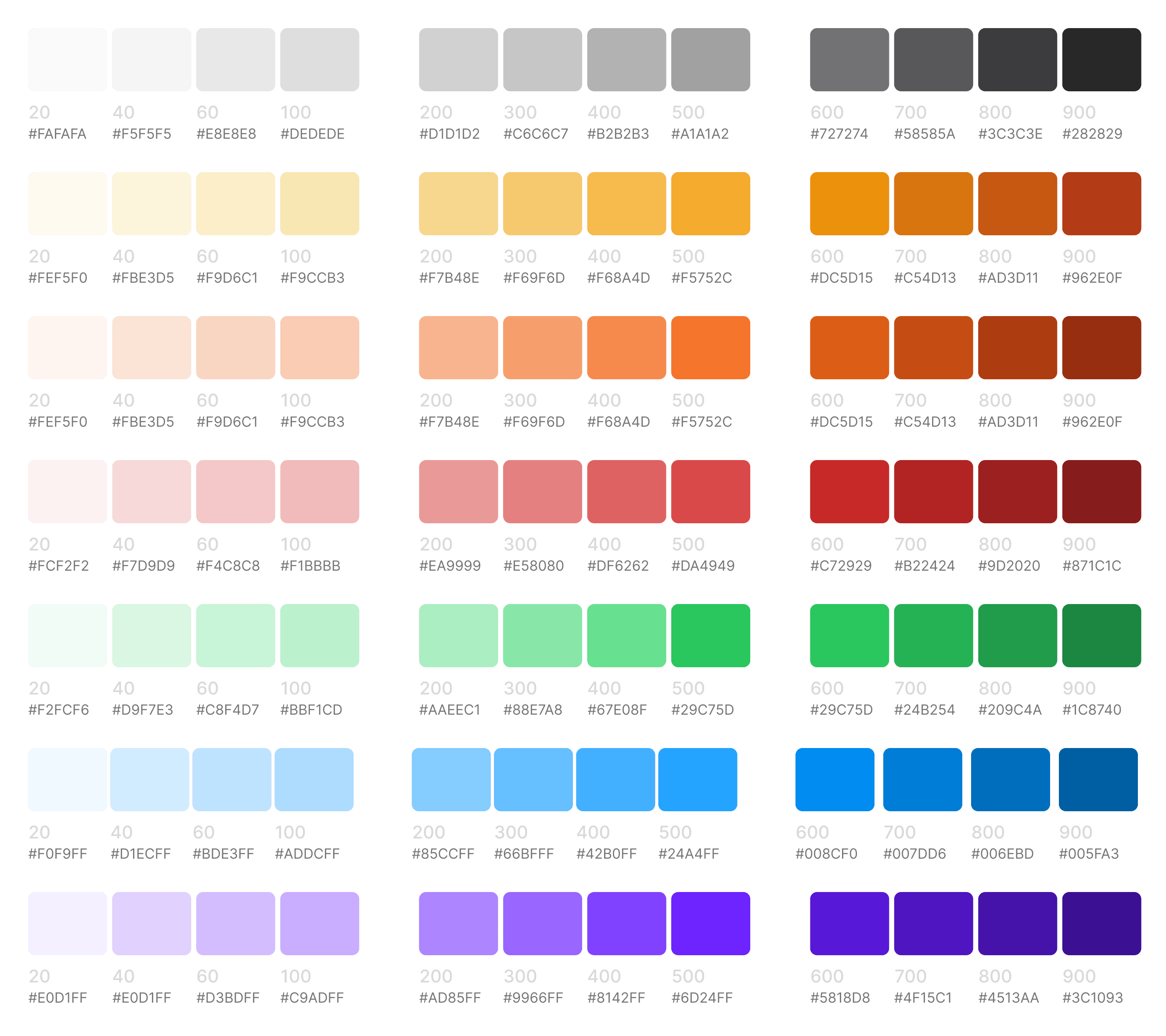Choose the vivid orange 500 swatch in orange row
This screenshot has width=1166, height=1036.
pos(711,347)
